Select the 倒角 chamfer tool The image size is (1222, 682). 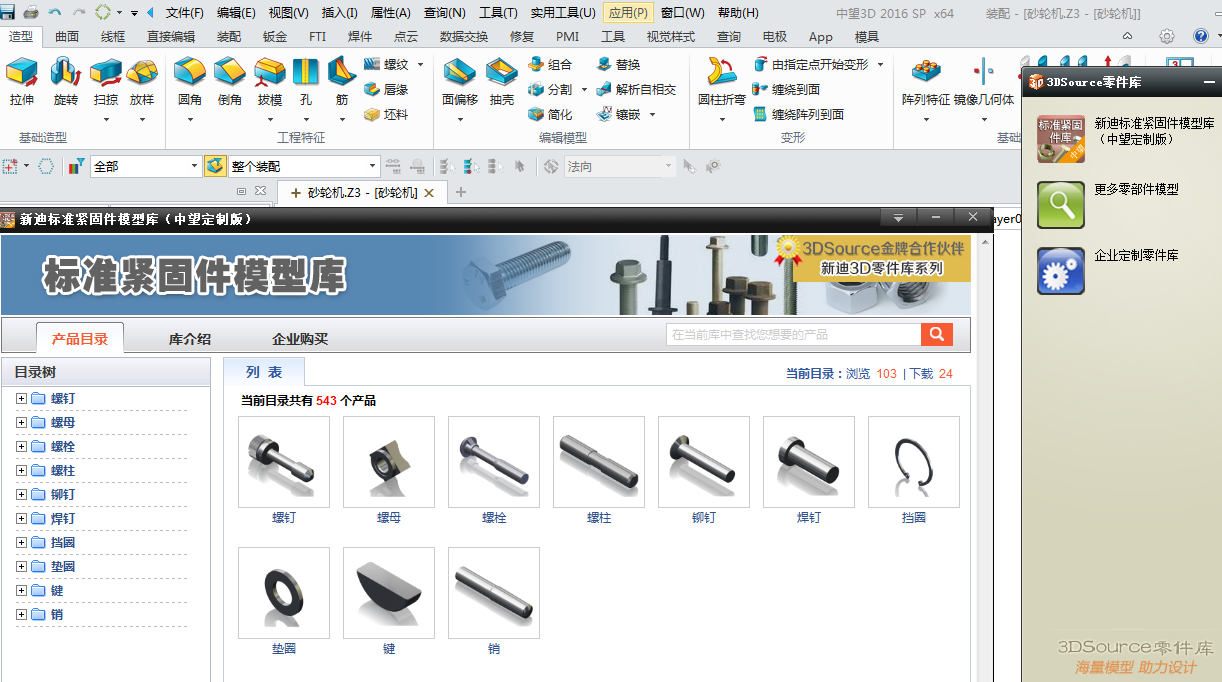coord(230,82)
